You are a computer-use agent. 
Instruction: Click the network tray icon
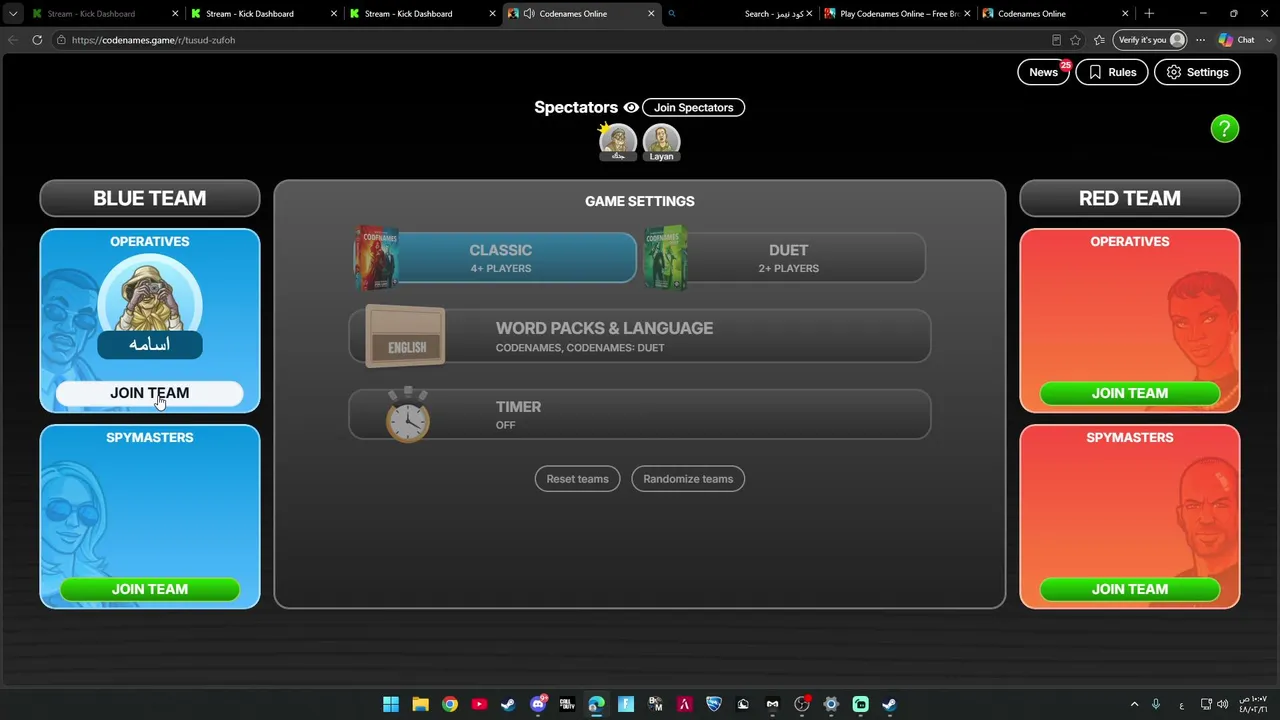1206,704
